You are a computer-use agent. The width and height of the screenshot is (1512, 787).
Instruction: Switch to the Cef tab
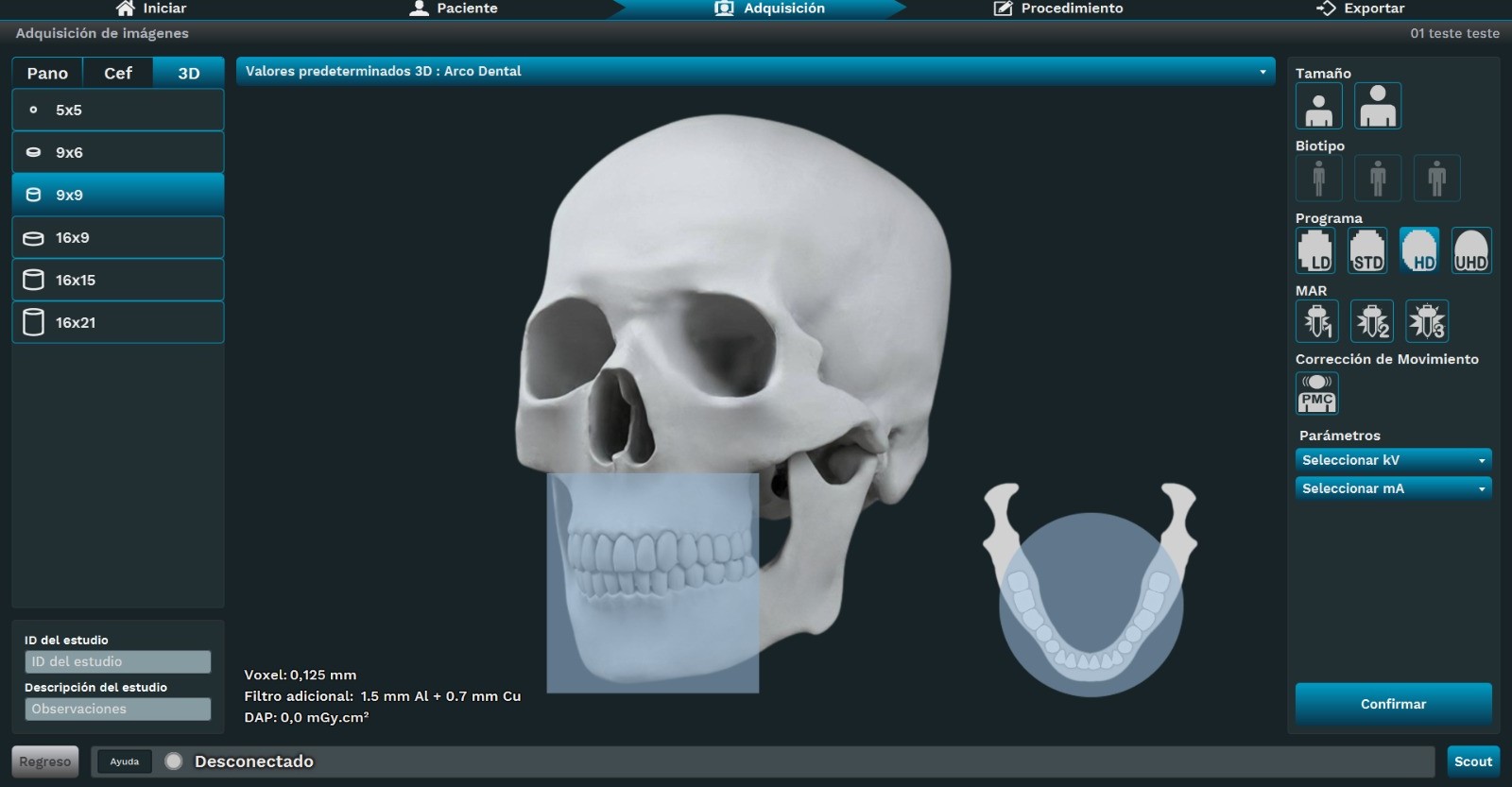click(118, 73)
